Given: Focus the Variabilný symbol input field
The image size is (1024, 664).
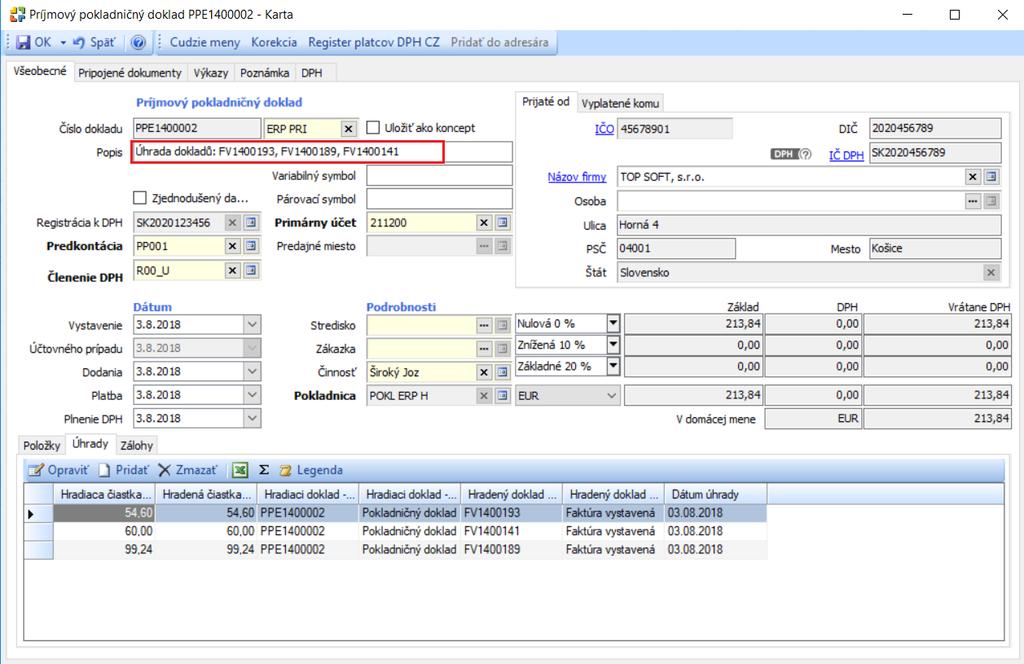Looking at the screenshot, I should (x=440, y=176).
